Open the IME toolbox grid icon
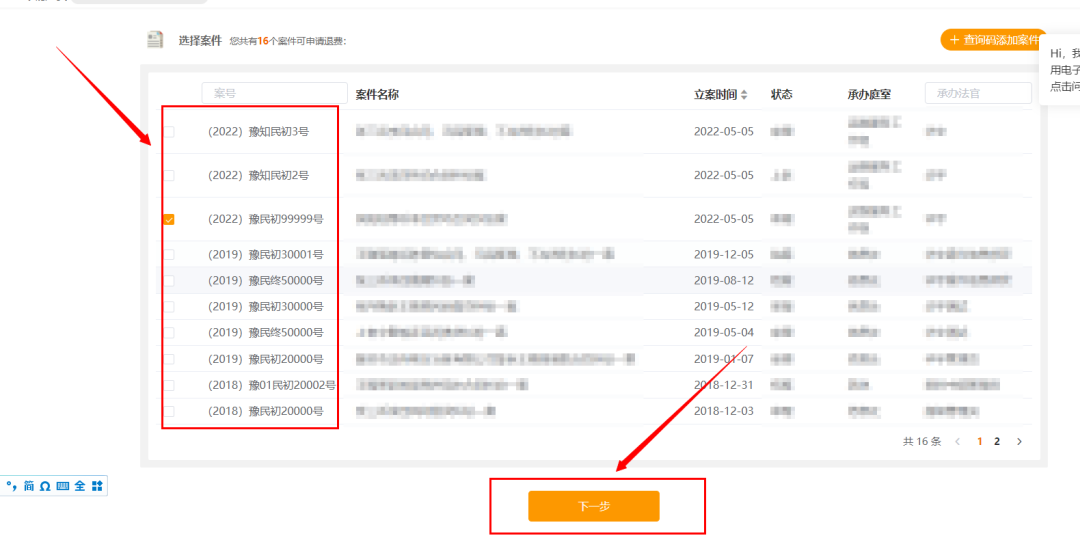This screenshot has height=553, width=1080. pos(97,486)
